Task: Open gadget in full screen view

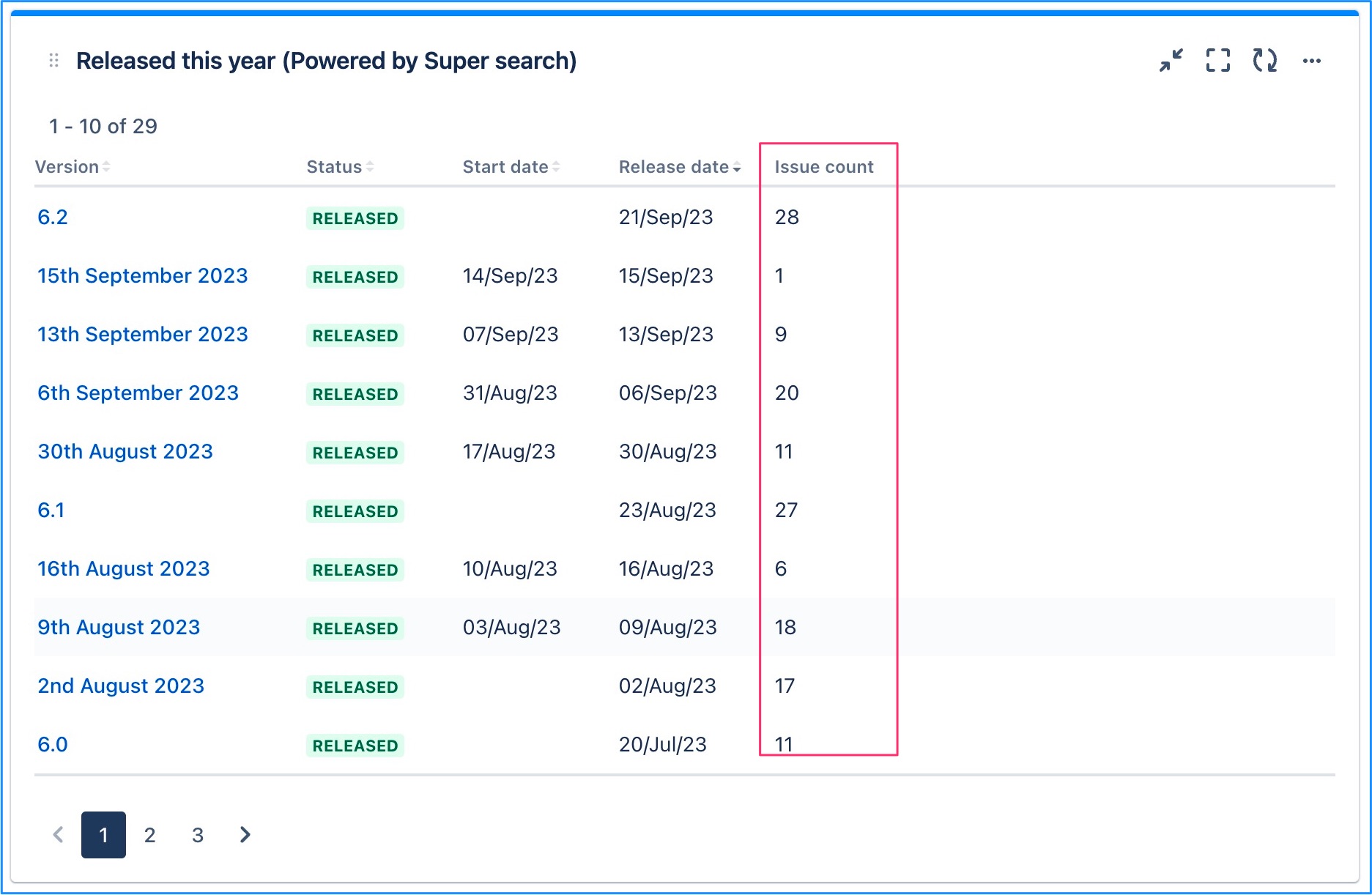Action: tap(1218, 60)
